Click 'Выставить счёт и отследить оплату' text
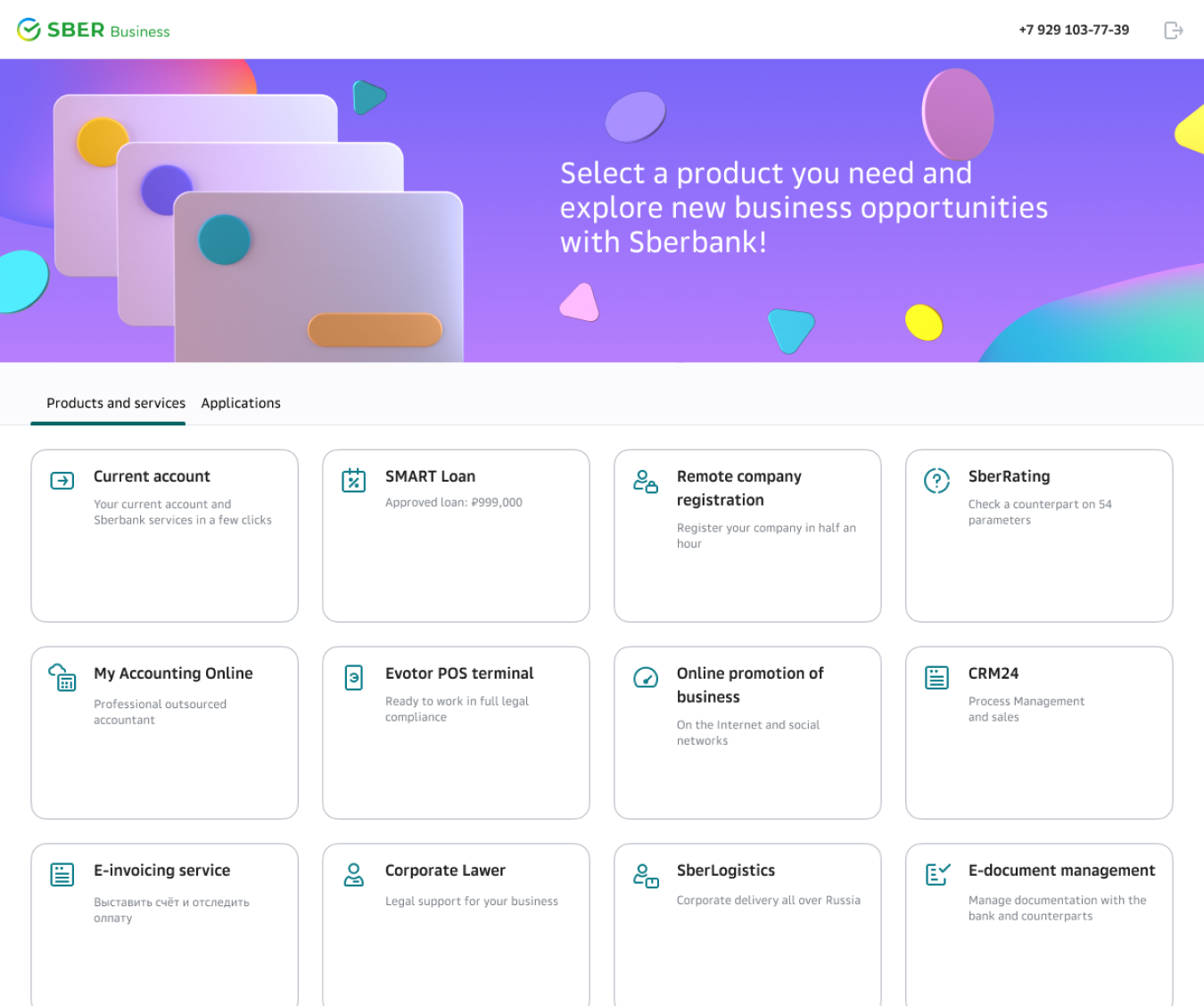Screen dimensions: 1204x1006 [x=171, y=910]
